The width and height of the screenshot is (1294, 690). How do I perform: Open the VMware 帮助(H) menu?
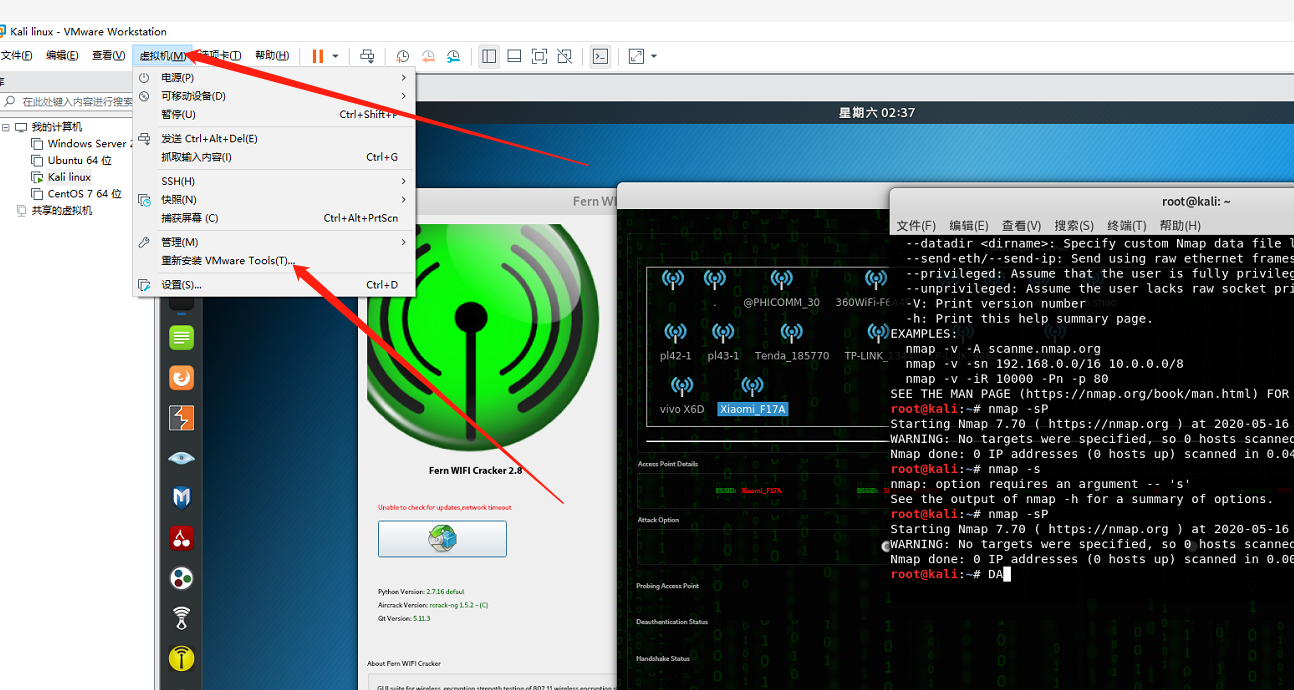coord(272,55)
